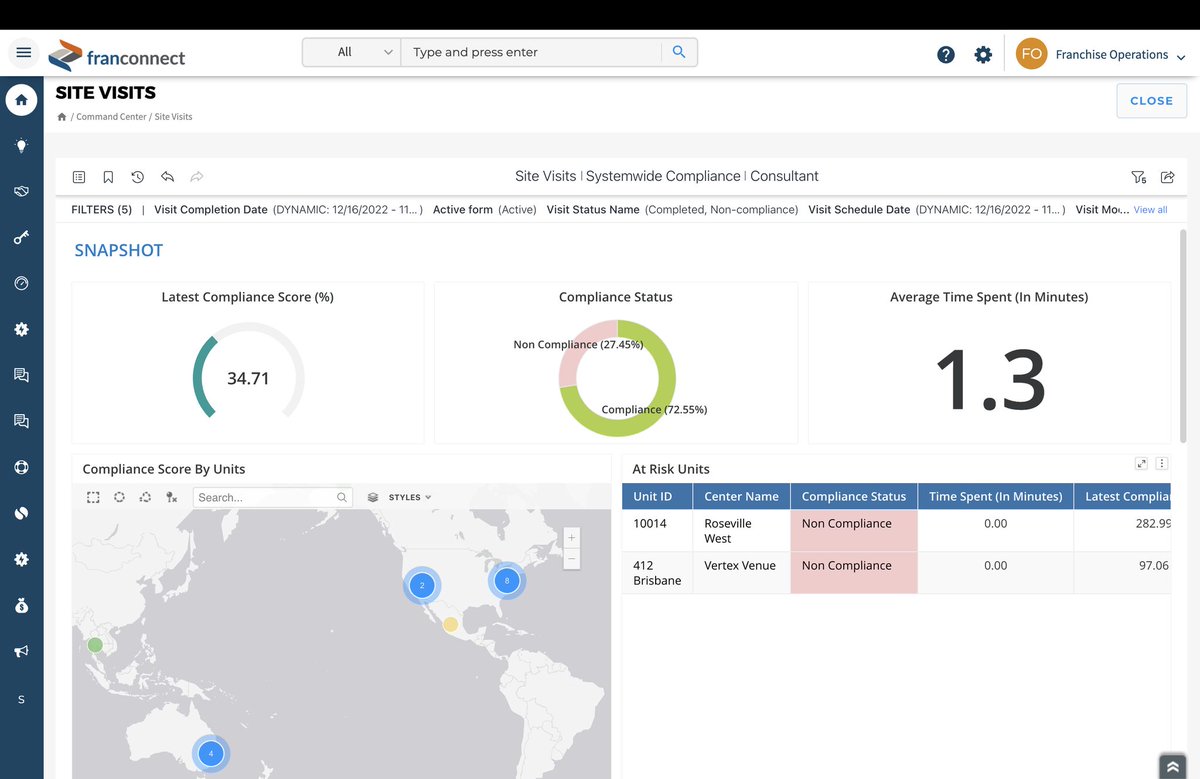Click the Active form filter
Viewport: 1200px width, 779px height.
[x=485, y=210]
